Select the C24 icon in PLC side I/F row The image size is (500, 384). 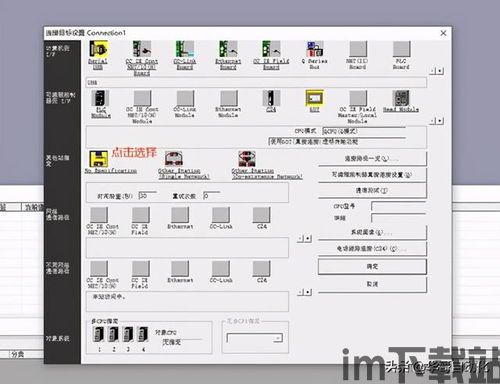click(x=271, y=98)
